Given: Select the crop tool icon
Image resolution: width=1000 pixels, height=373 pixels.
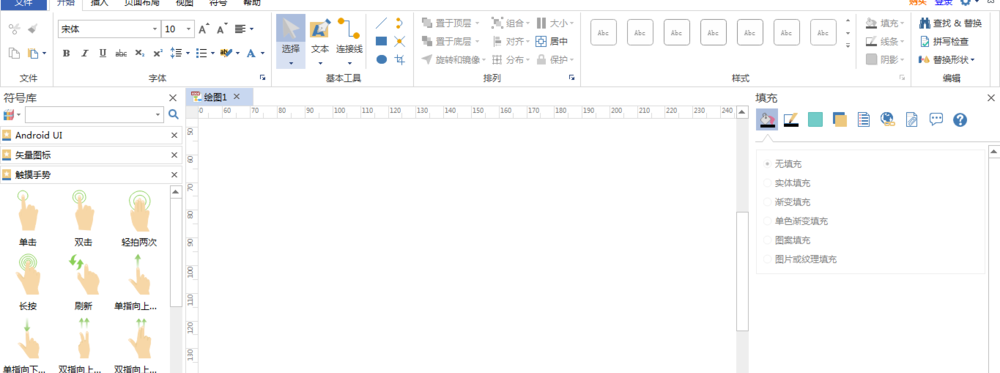Looking at the screenshot, I should [399, 59].
